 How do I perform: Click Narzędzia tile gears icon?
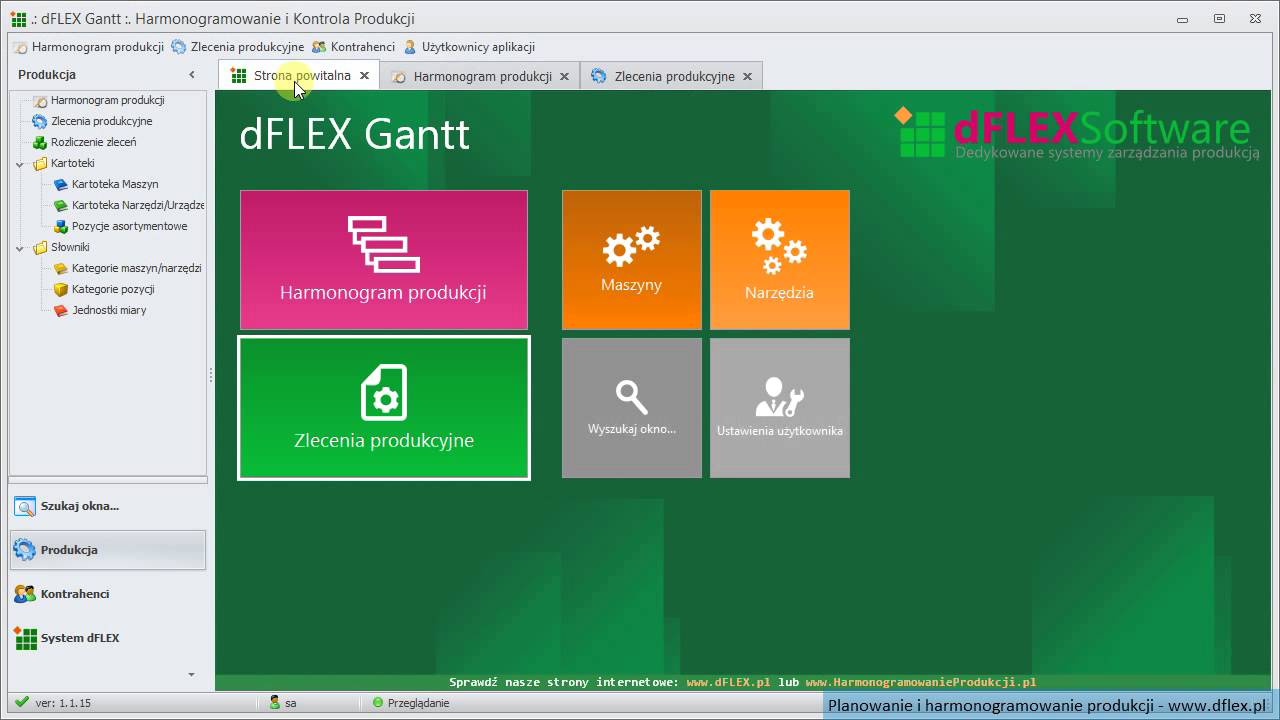(779, 247)
